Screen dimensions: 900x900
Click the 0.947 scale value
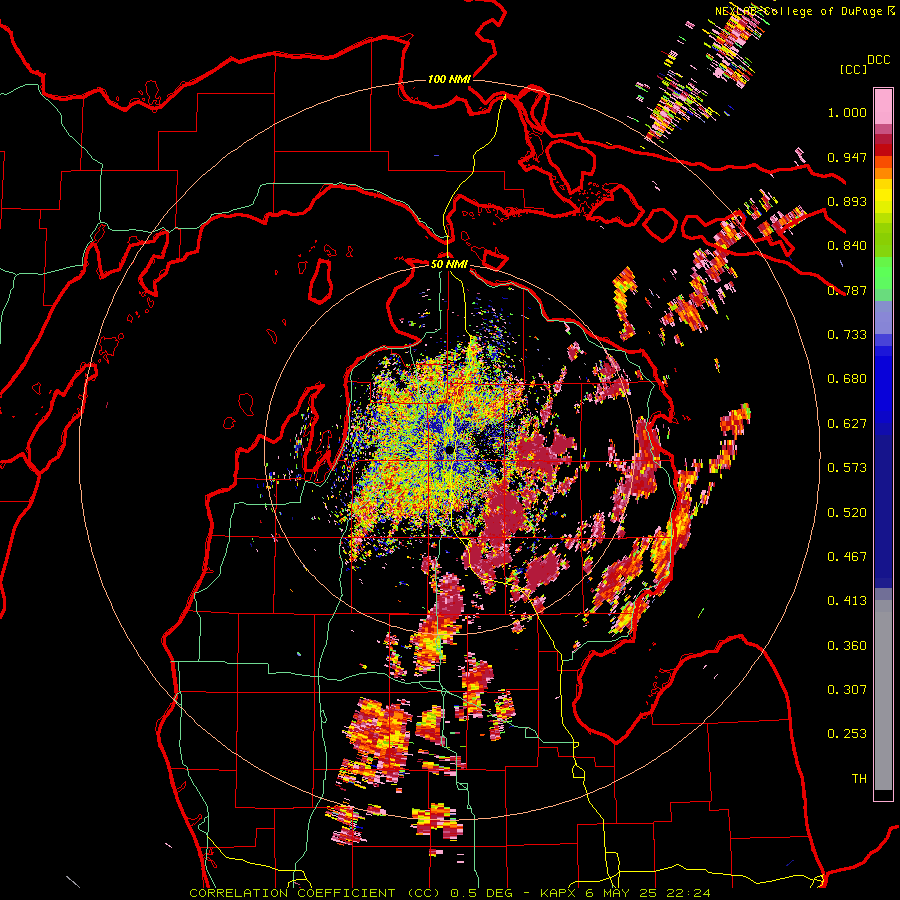point(847,157)
